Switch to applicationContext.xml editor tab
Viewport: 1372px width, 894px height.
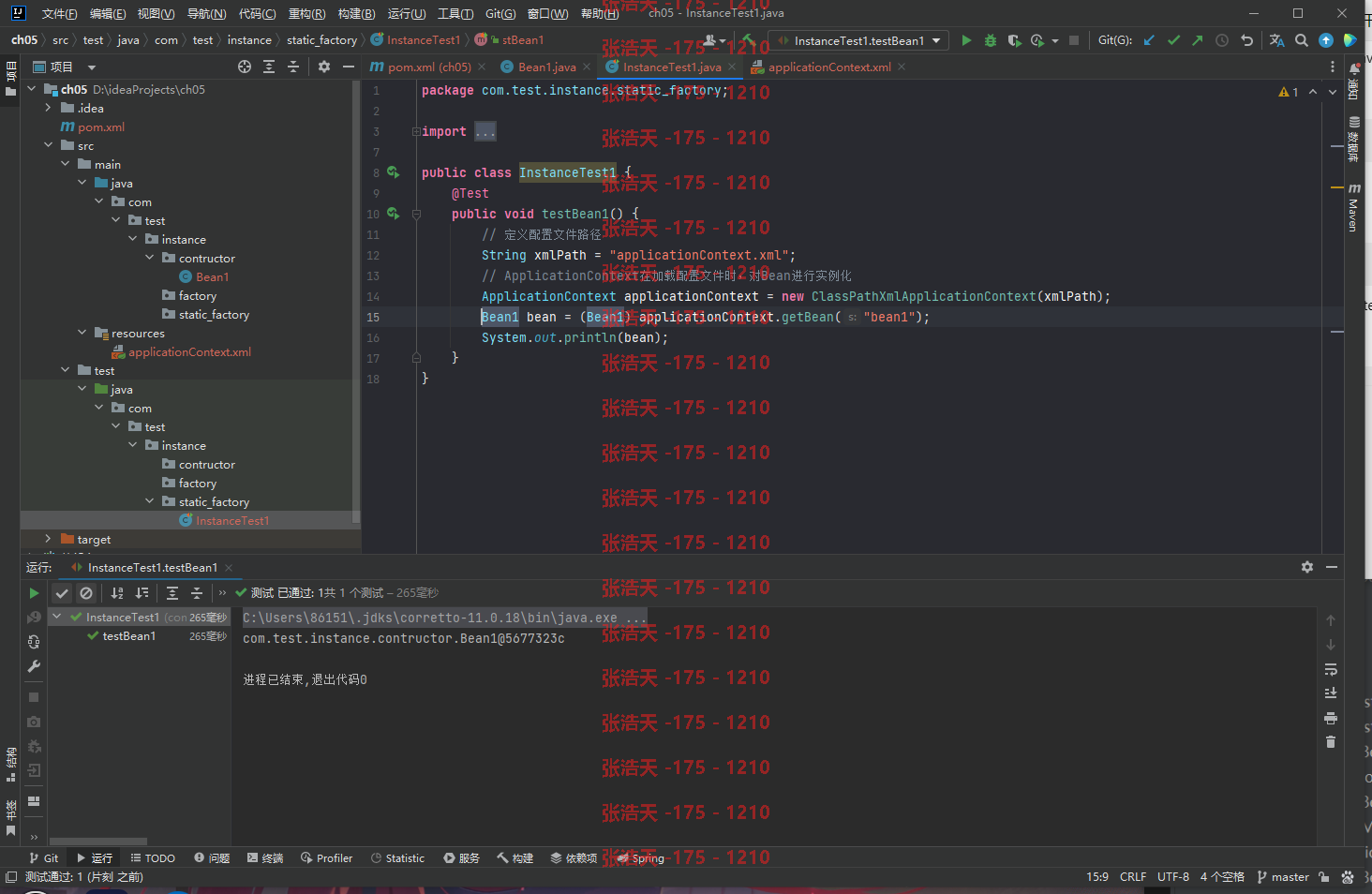(x=829, y=67)
